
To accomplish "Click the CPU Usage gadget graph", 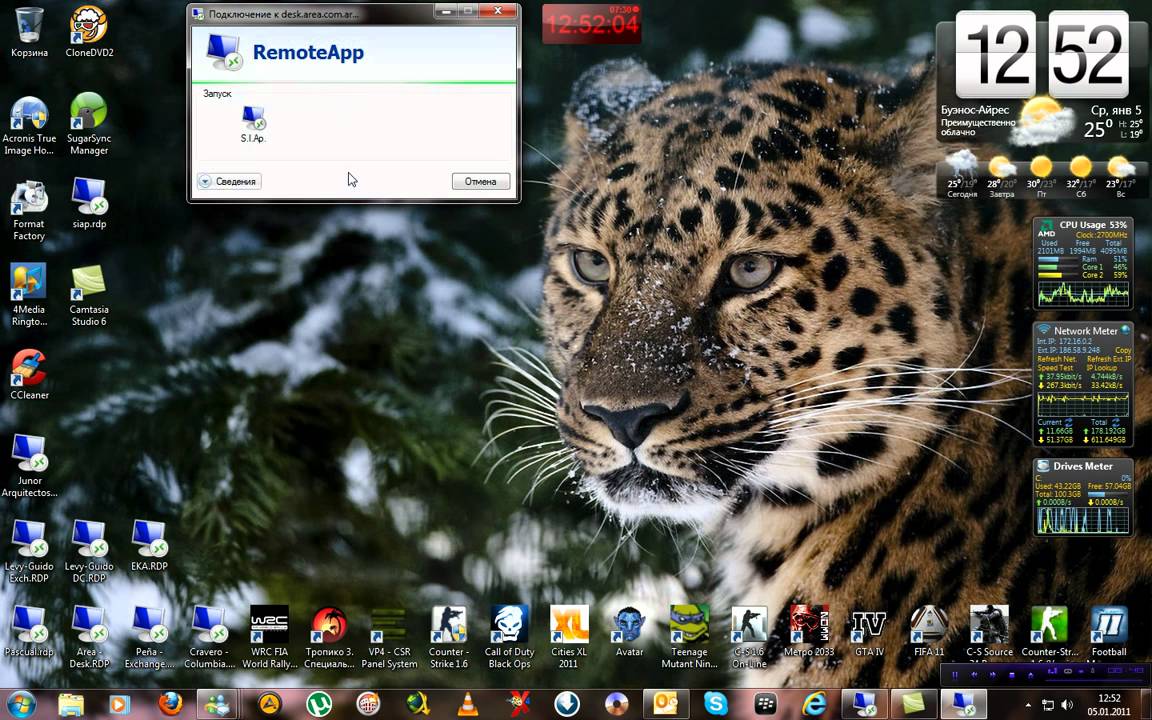I will [x=1083, y=293].
